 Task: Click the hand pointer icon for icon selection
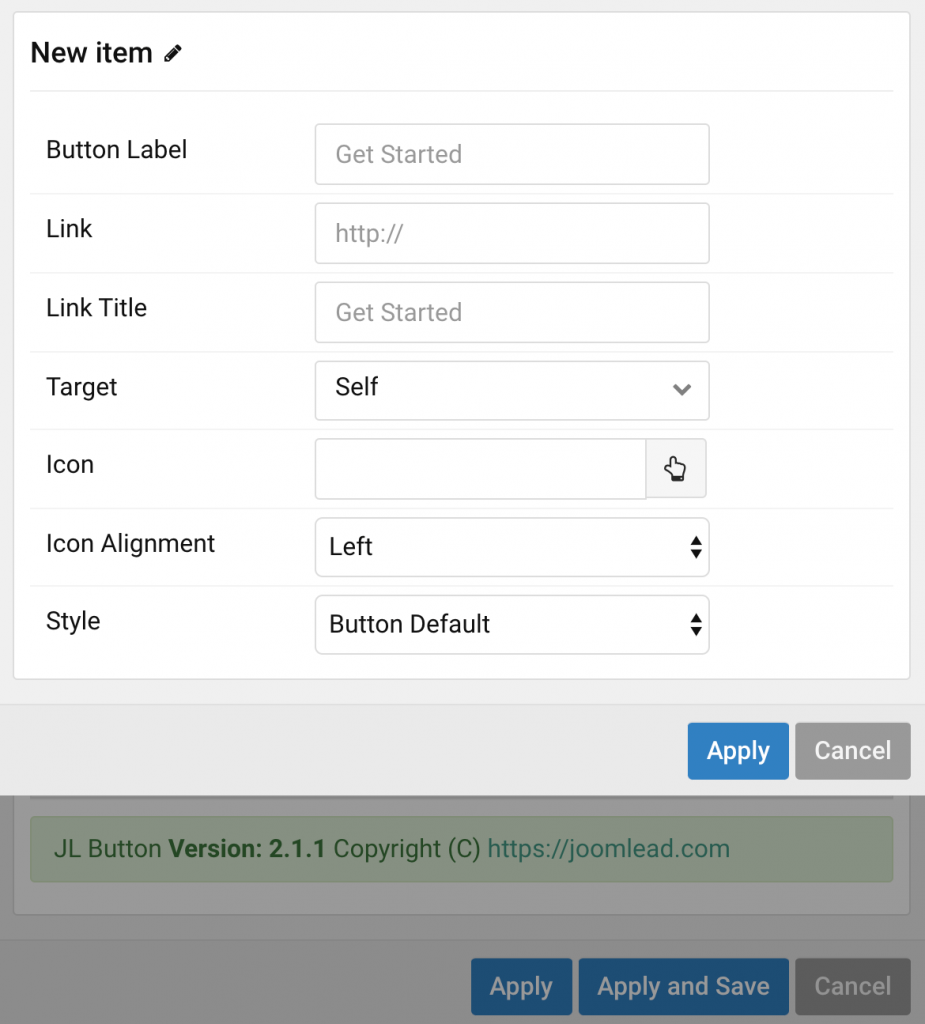coord(676,468)
